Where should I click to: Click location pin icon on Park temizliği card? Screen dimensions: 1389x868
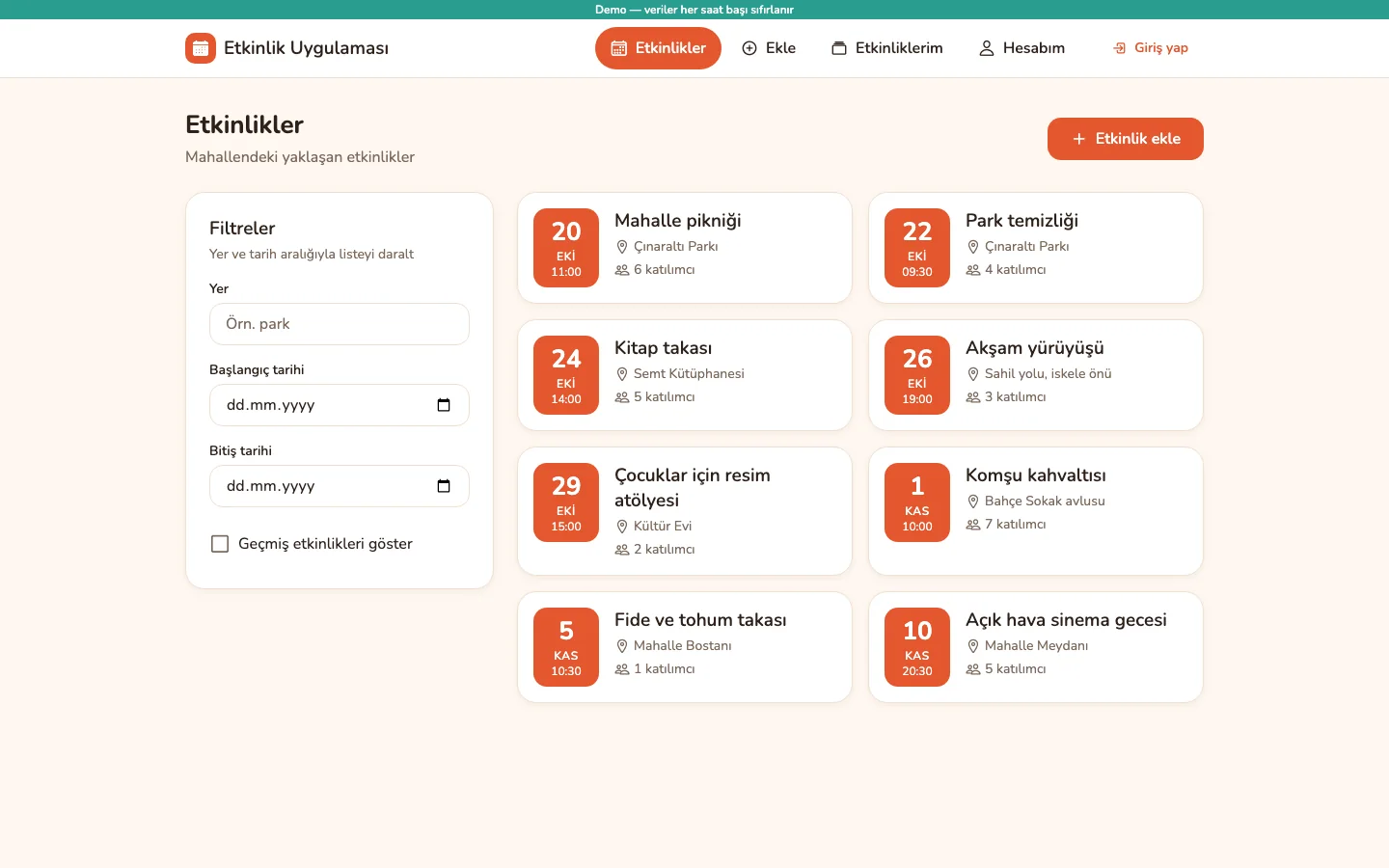pos(973,247)
